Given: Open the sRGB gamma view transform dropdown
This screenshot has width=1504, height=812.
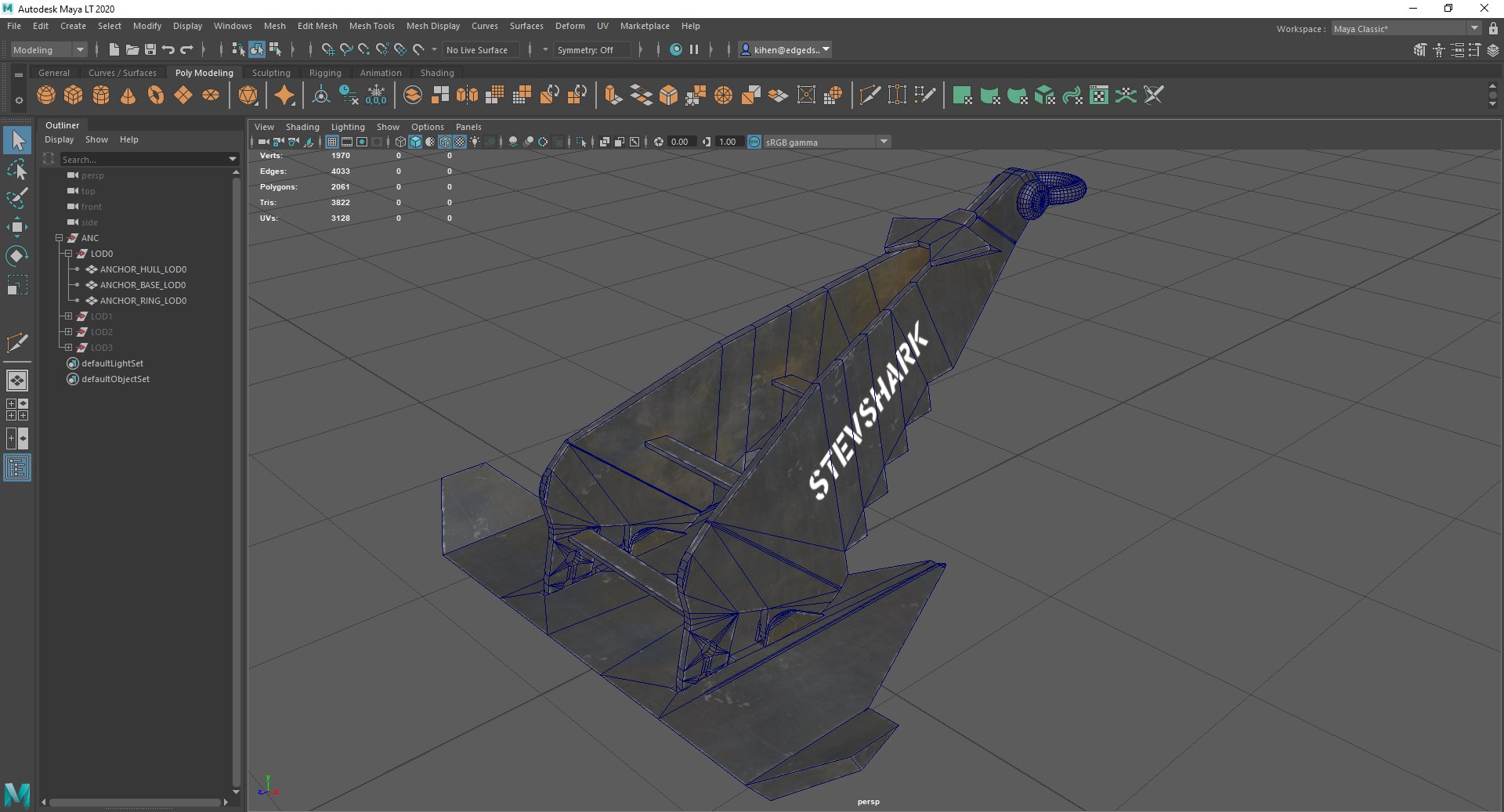Looking at the screenshot, I should [827, 142].
